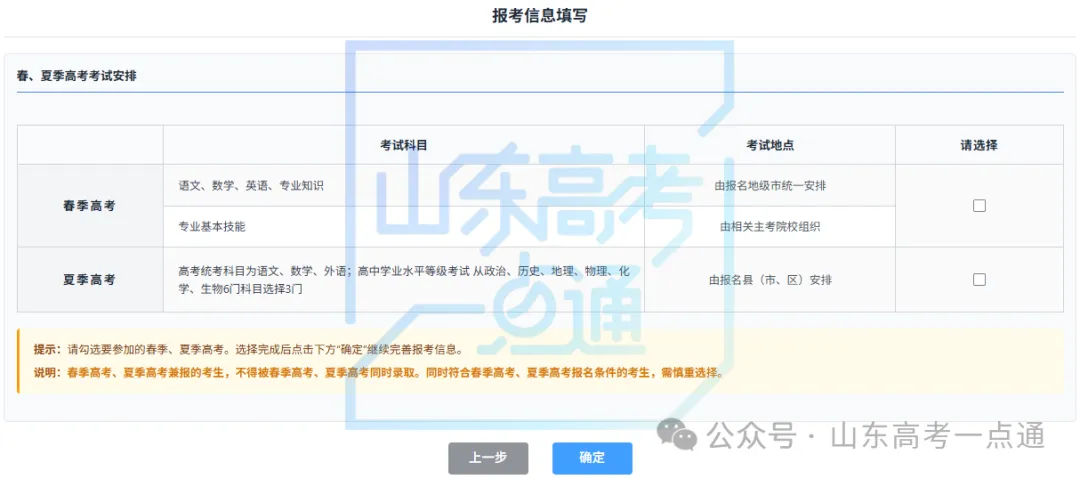Click the 考试科目 column header
This screenshot has height=479, width=1080.
coord(404,145)
